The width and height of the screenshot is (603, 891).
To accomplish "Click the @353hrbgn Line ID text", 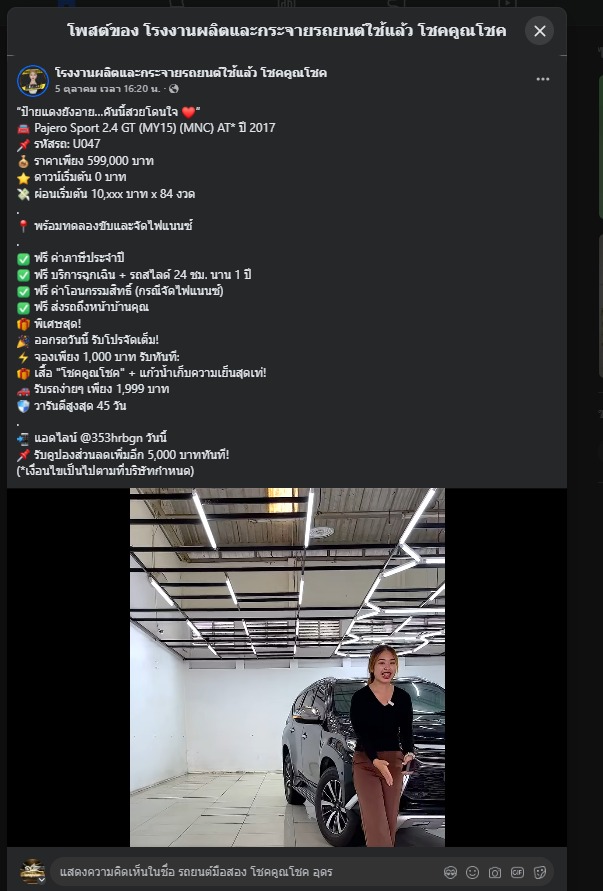I will click(x=111, y=438).
